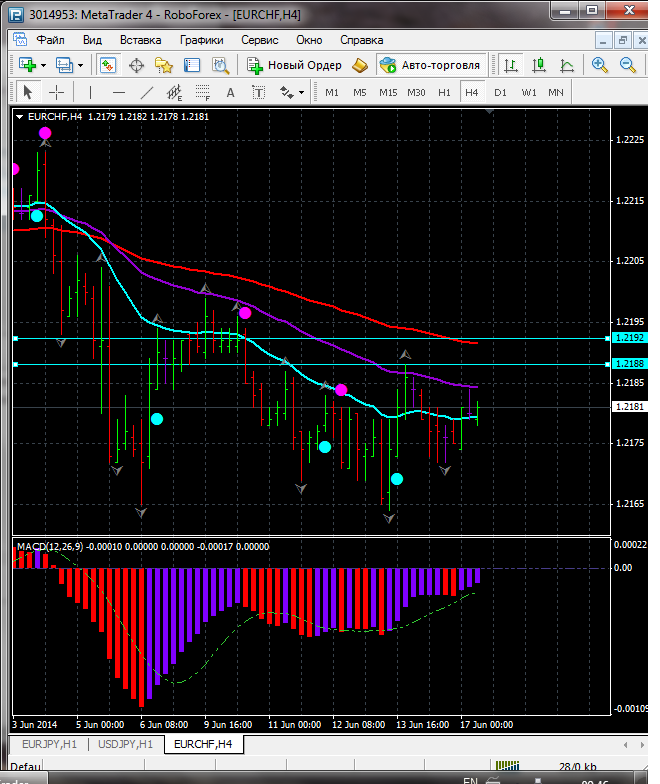
Task: Open the Графики menu
Action: [201, 40]
